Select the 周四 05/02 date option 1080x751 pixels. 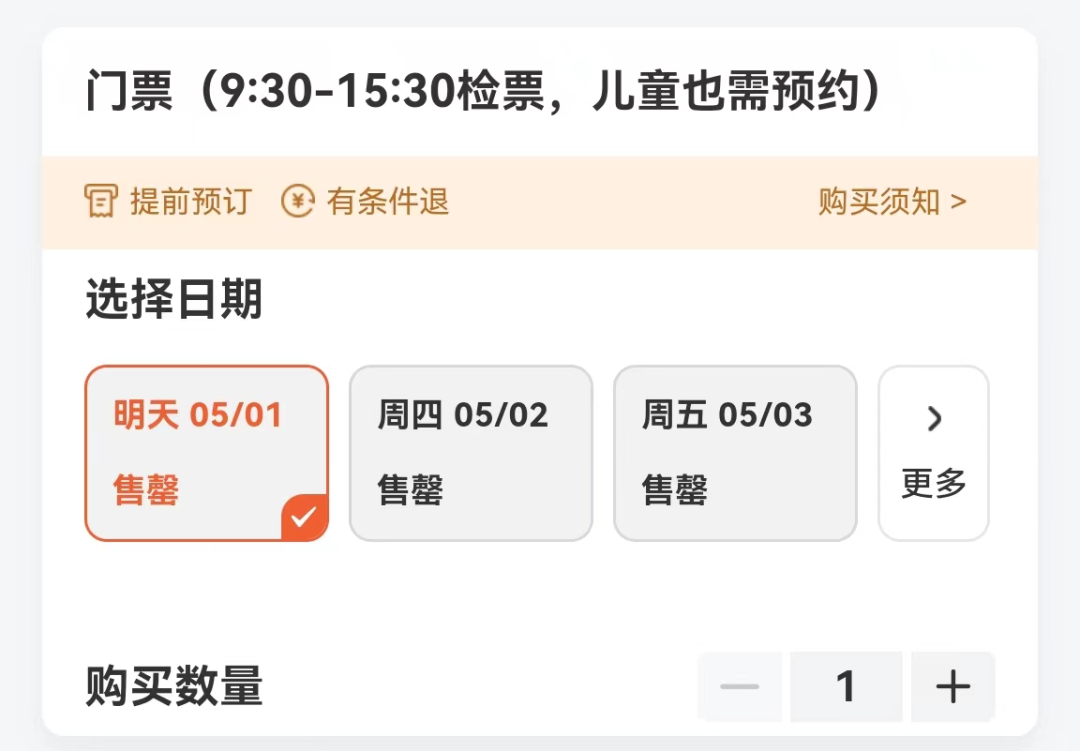471,453
